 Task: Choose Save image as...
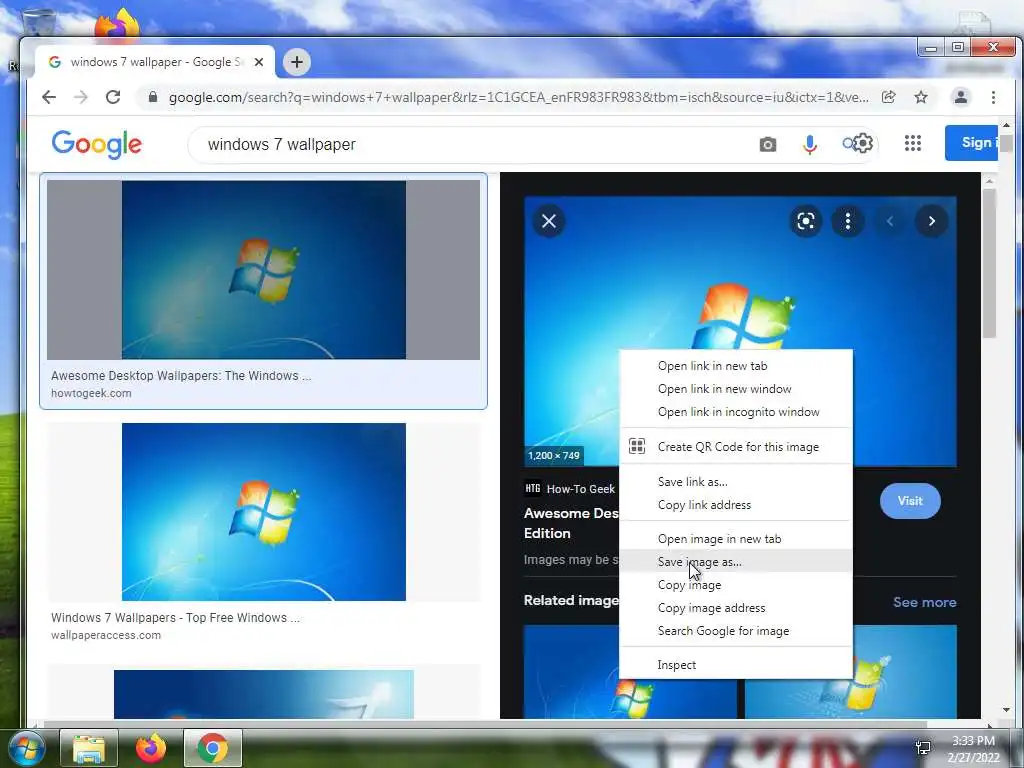tap(735, 562)
